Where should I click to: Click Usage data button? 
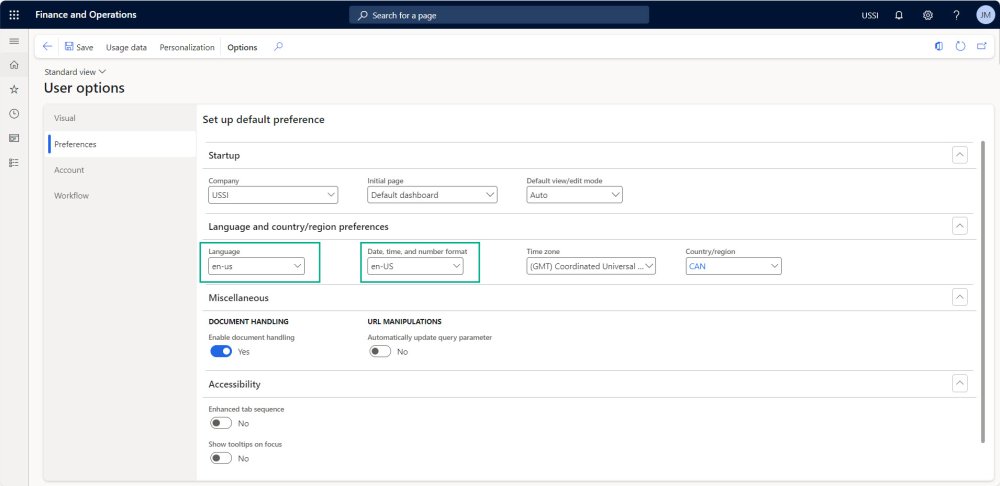coord(126,47)
